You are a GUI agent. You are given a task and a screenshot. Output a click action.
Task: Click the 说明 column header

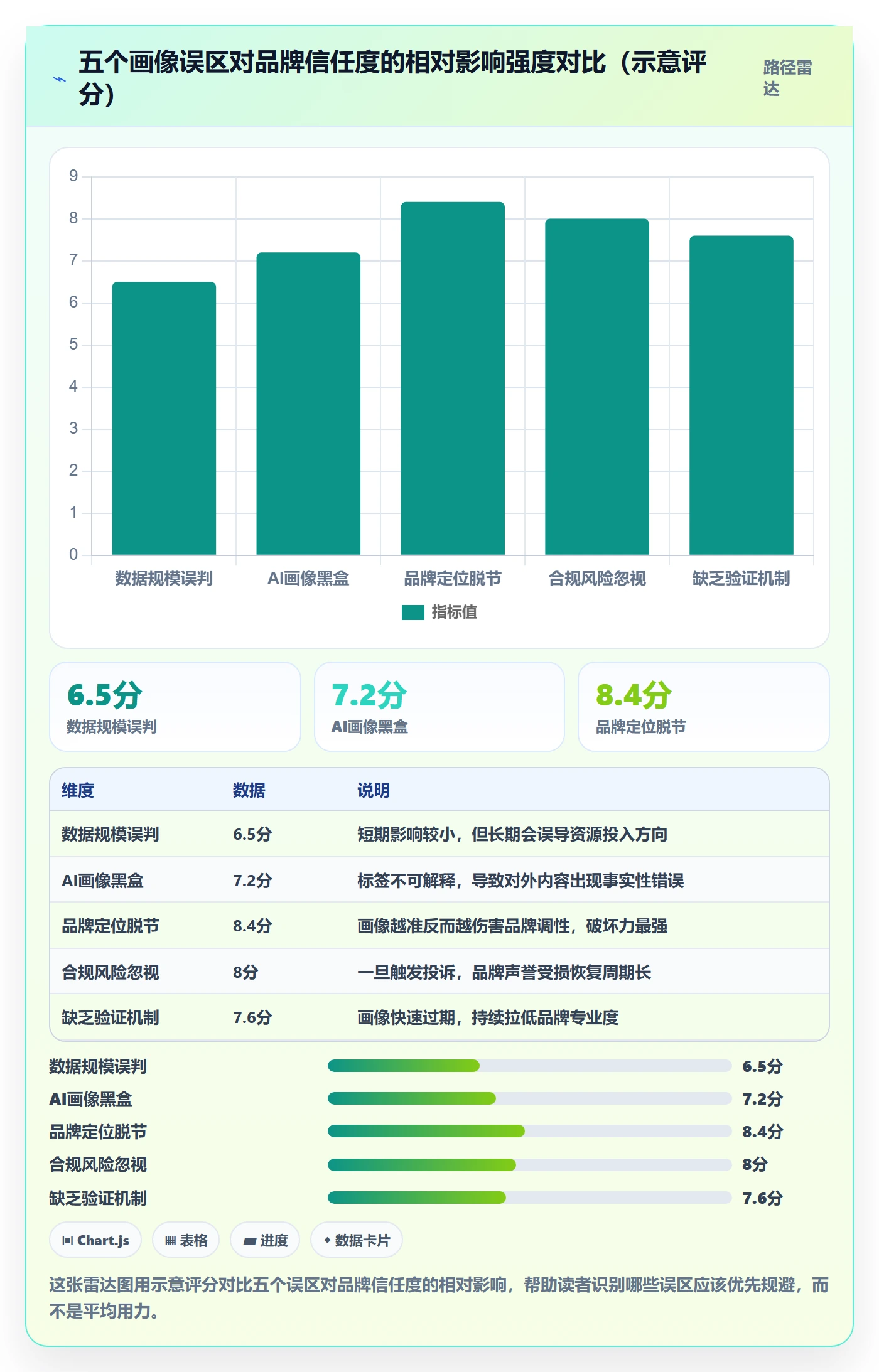[374, 790]
